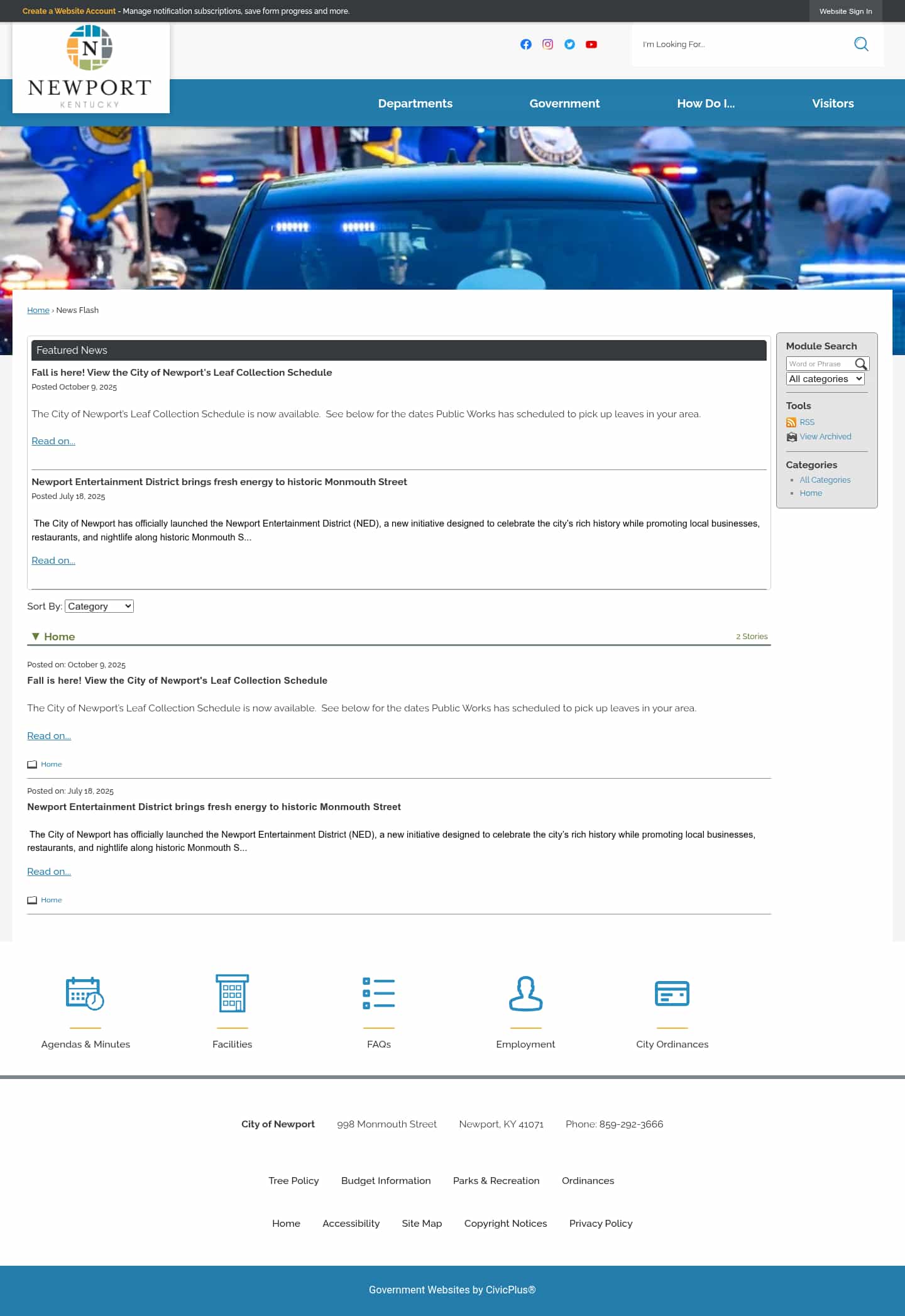The image size is (905, 1316).
Task: Open the Facebook social icon
Action: (x=526, y=44)
